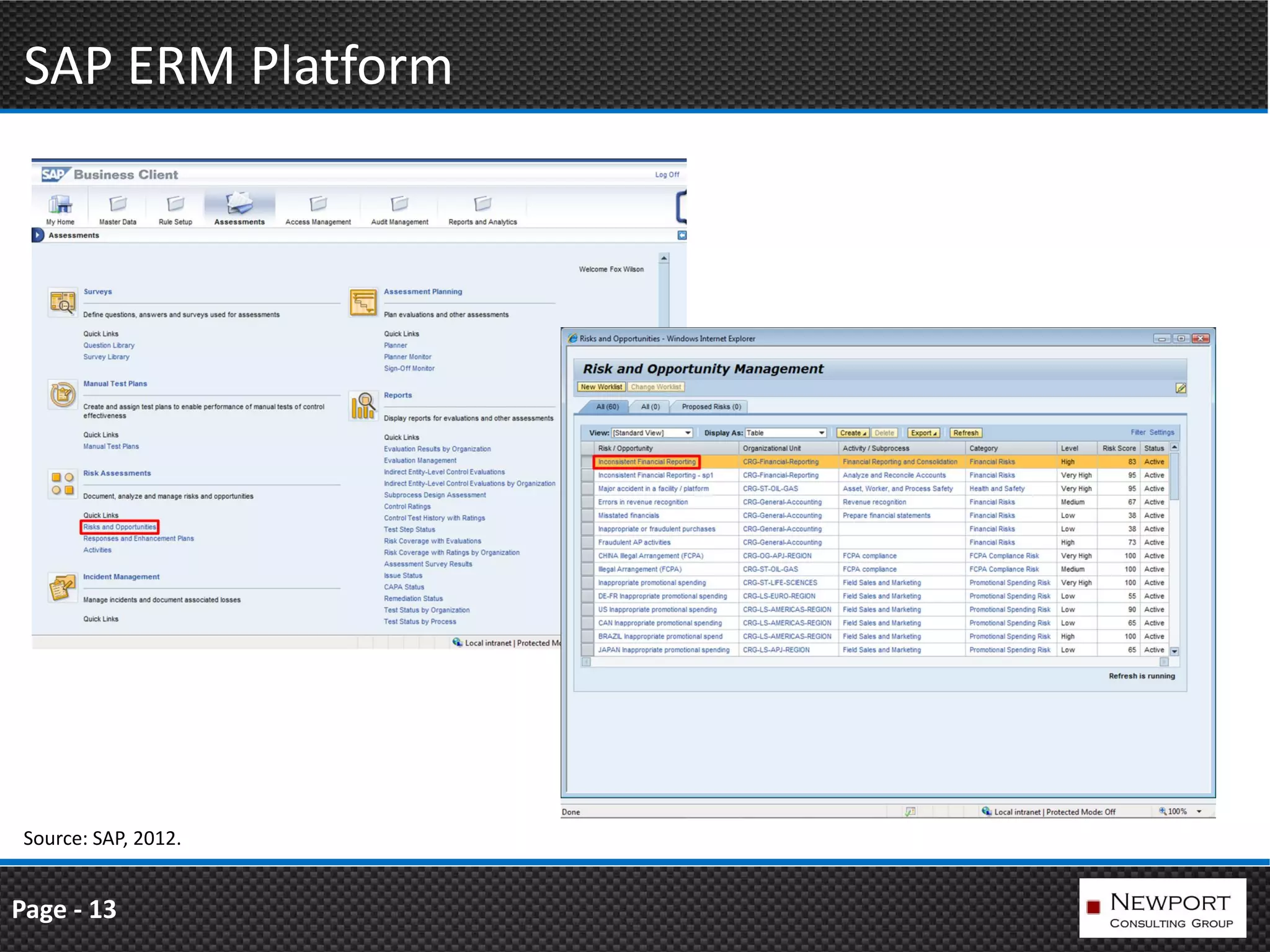Click the New Worklist button
The height and width of the screenshot is (952, 1270).
[x=601, y=387]
